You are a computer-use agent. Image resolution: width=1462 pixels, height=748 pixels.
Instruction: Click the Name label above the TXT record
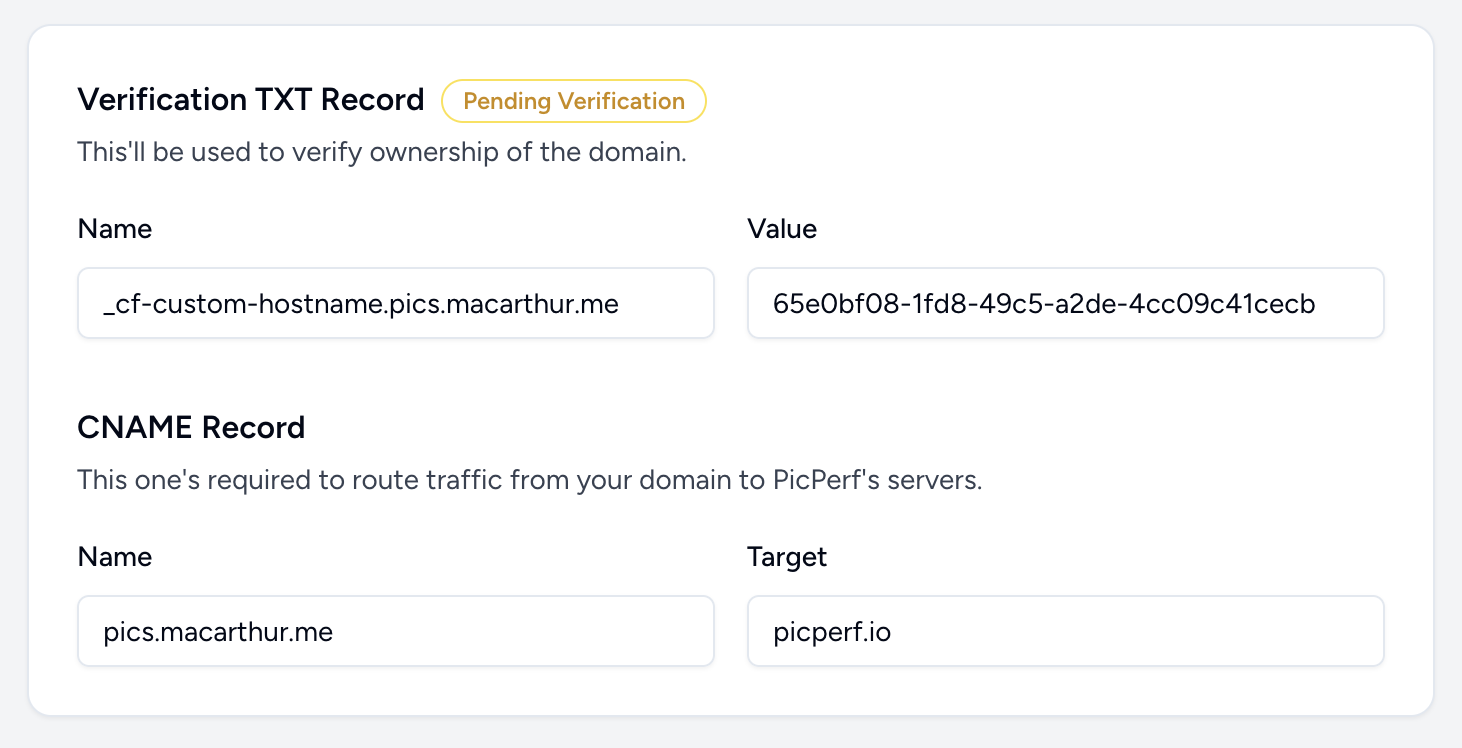115,229
